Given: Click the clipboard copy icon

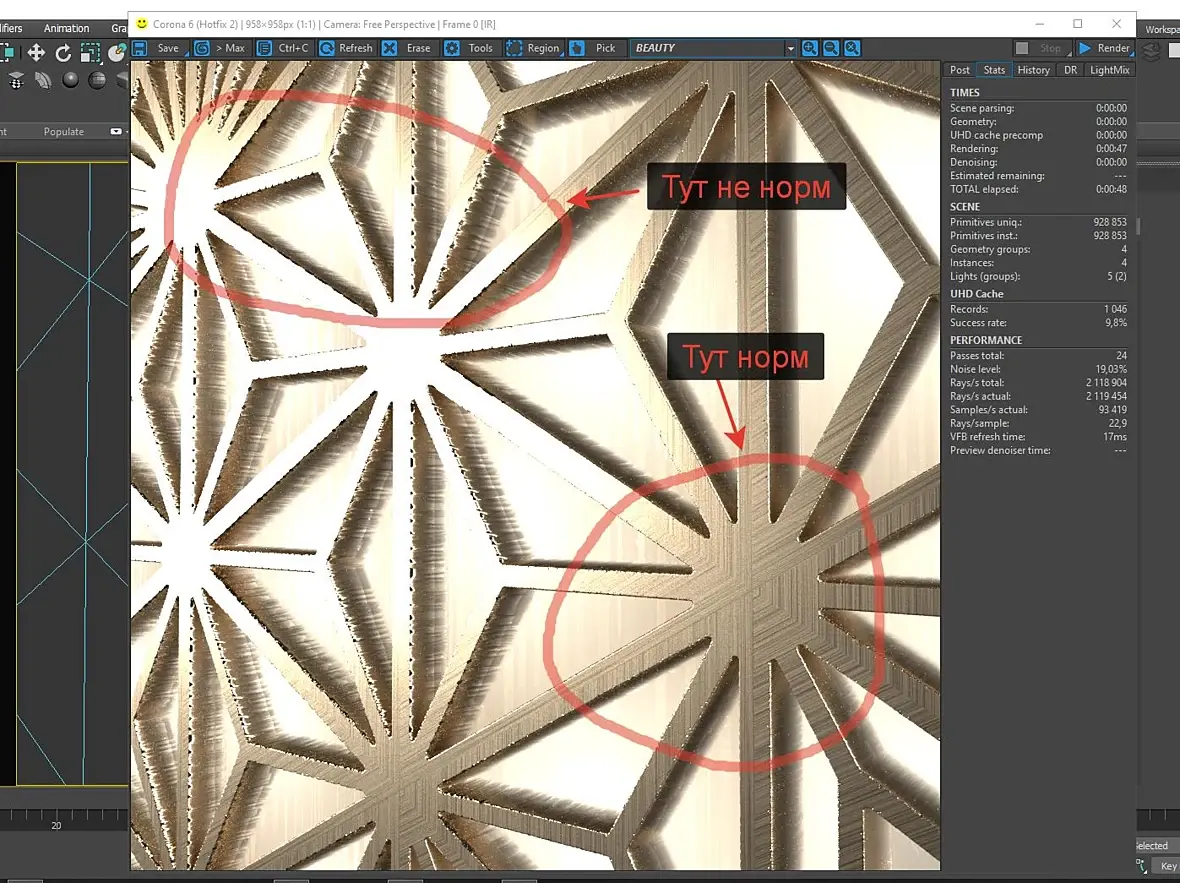Looking at the screenshot, I should [264, 48].
